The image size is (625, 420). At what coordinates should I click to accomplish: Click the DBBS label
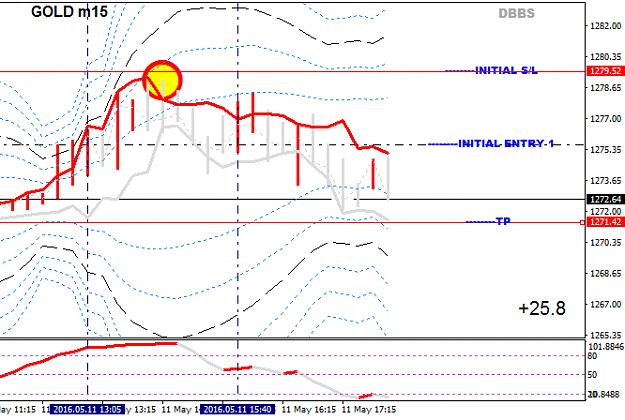tap(517, 14)
